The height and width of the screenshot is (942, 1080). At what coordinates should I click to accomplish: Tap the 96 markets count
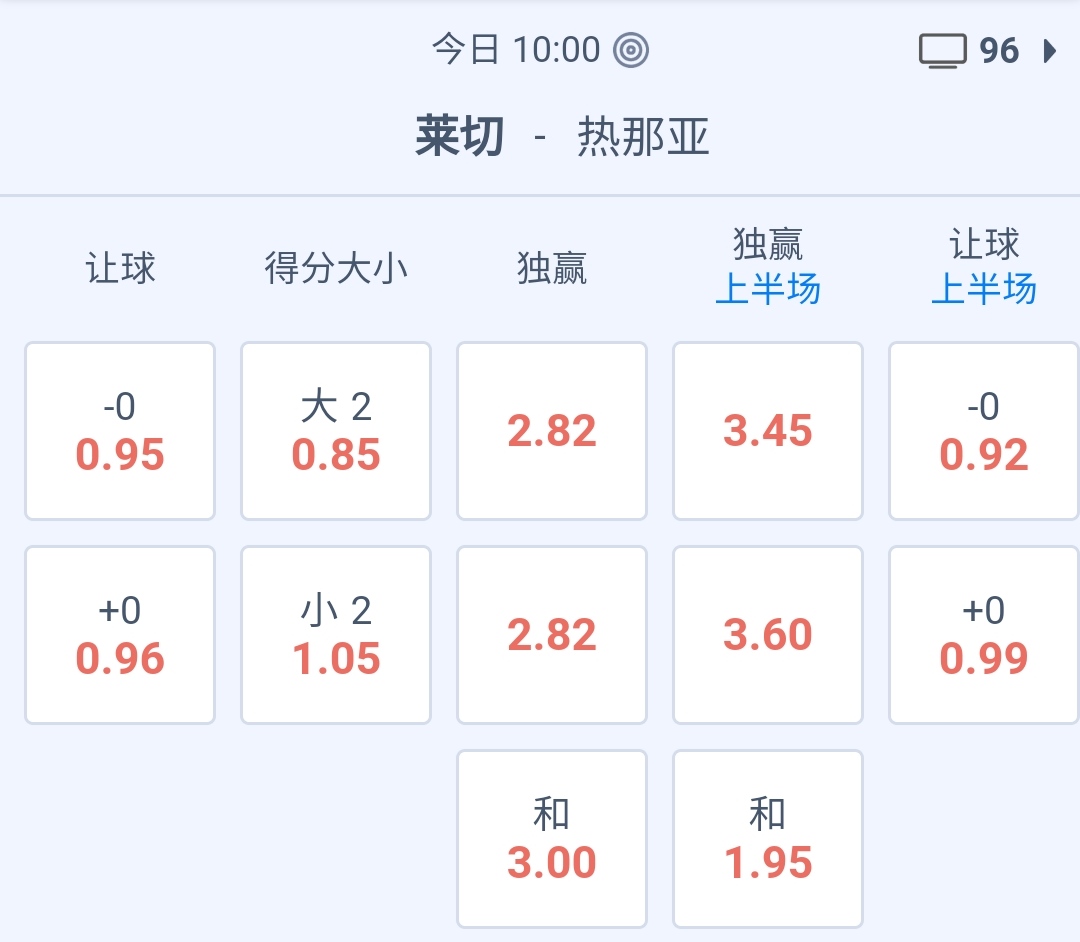click(x=999, y=50)
